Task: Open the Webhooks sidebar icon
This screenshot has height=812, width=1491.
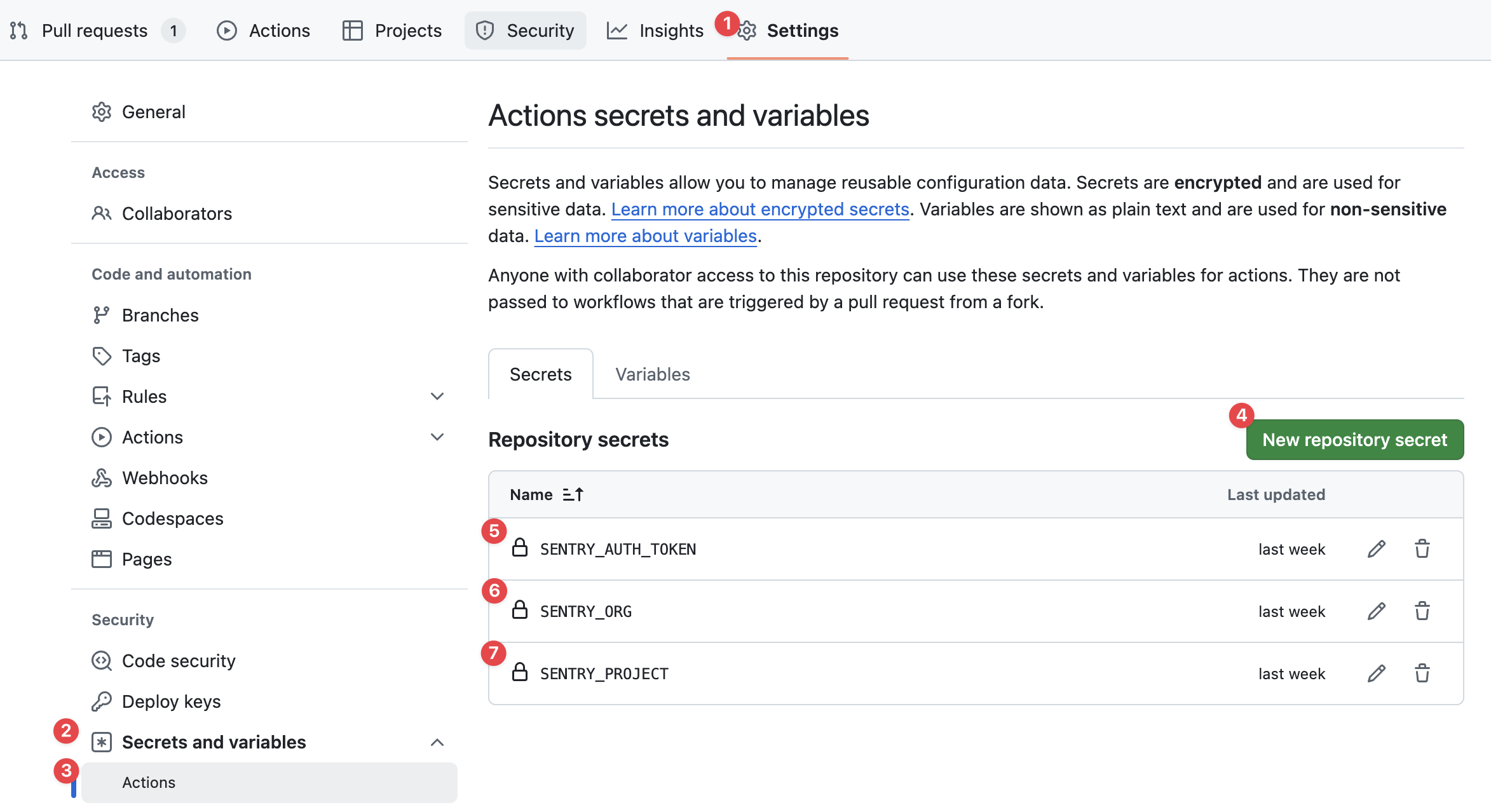Action: [x=102, y=477]
